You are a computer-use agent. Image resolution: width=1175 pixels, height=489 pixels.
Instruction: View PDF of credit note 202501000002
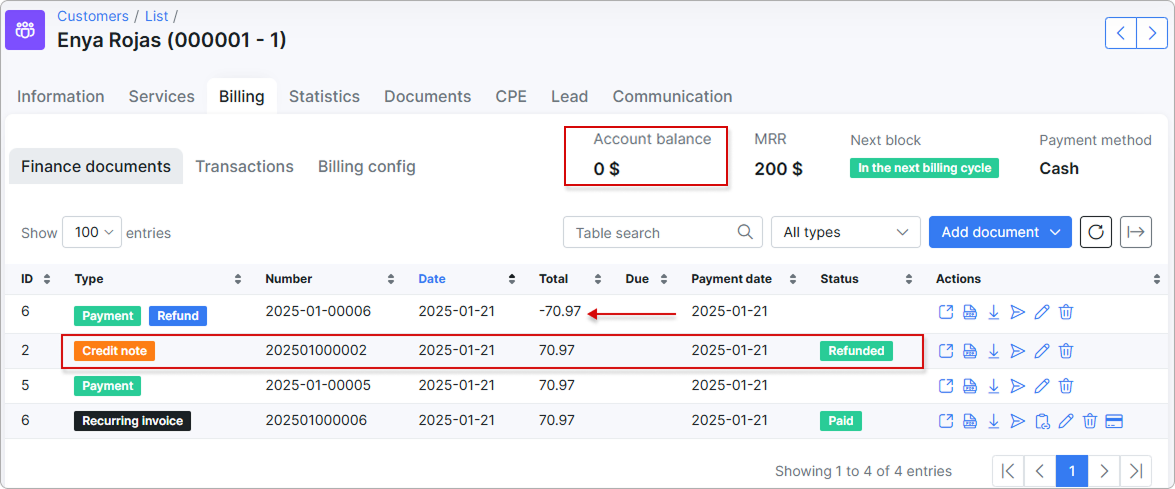[970, 350]
